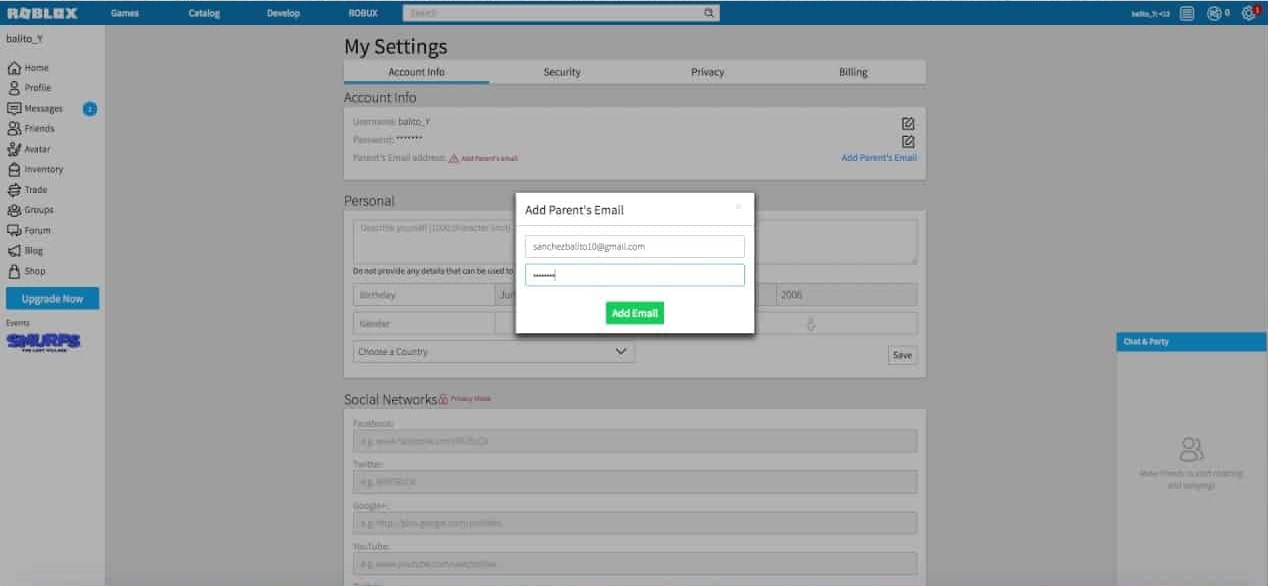Open the Shop sidebar icon

coord(14,271)
